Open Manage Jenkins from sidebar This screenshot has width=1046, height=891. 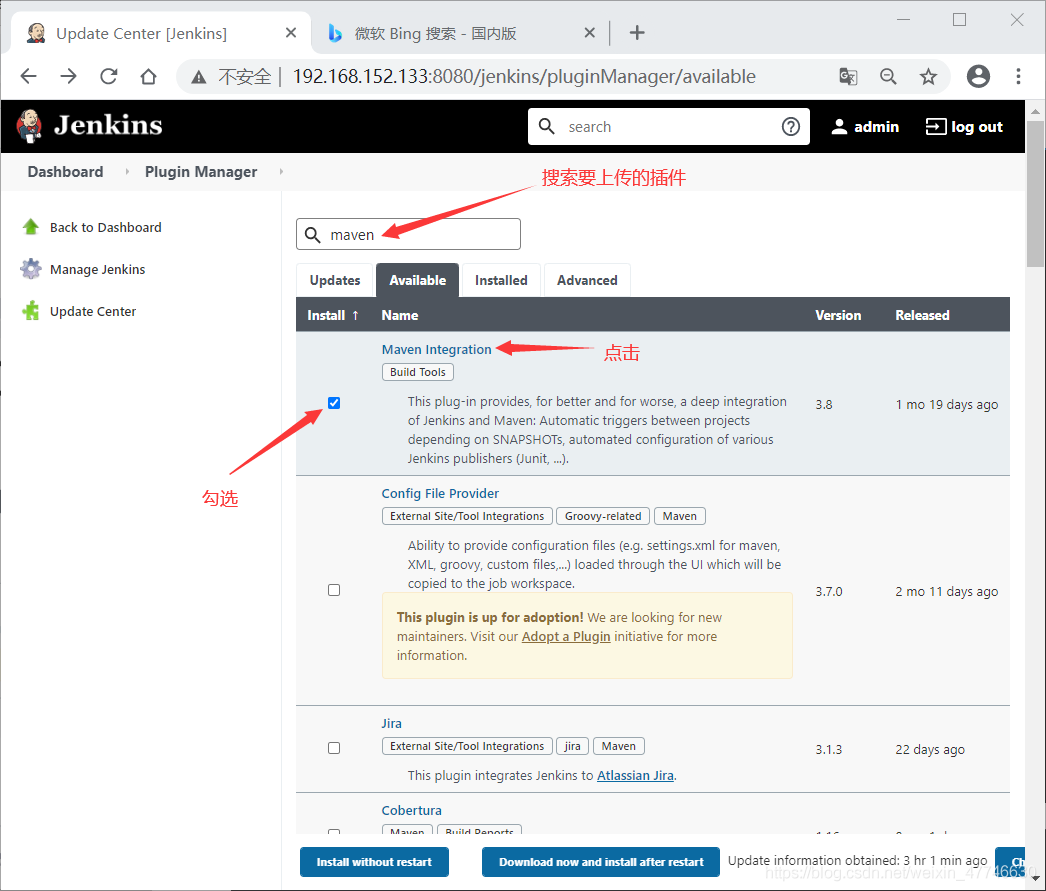97,269
